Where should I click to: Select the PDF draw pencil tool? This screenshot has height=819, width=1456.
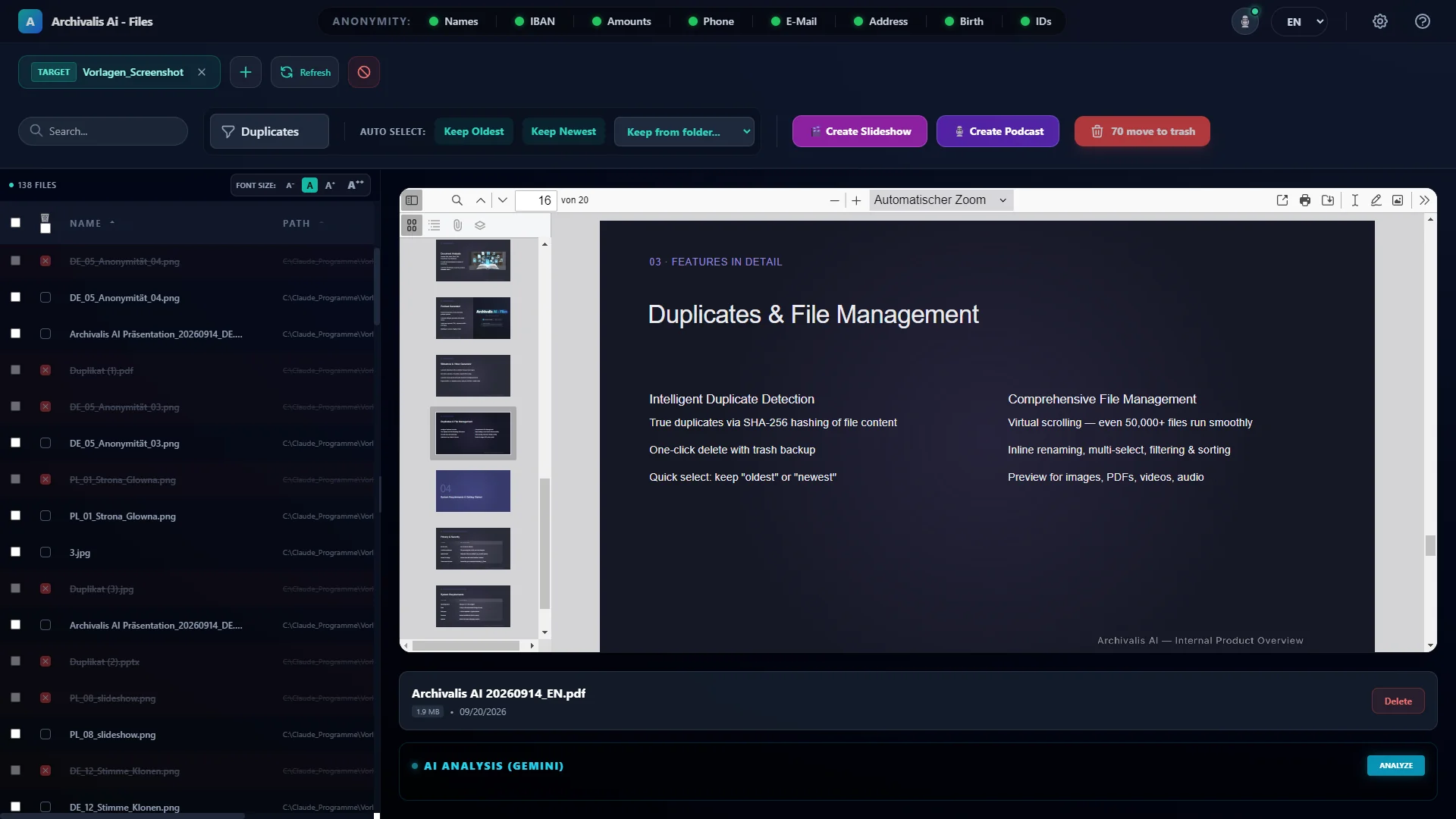pos(1376,200)
